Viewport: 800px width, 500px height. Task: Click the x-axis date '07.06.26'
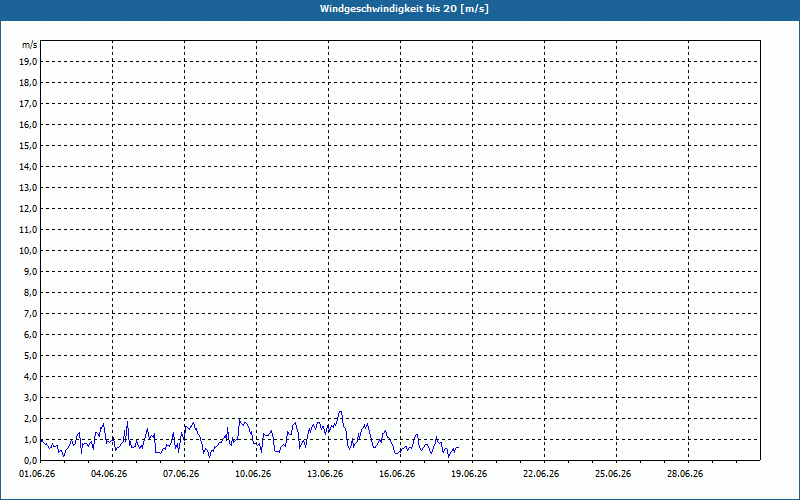[x=181, y=474]
